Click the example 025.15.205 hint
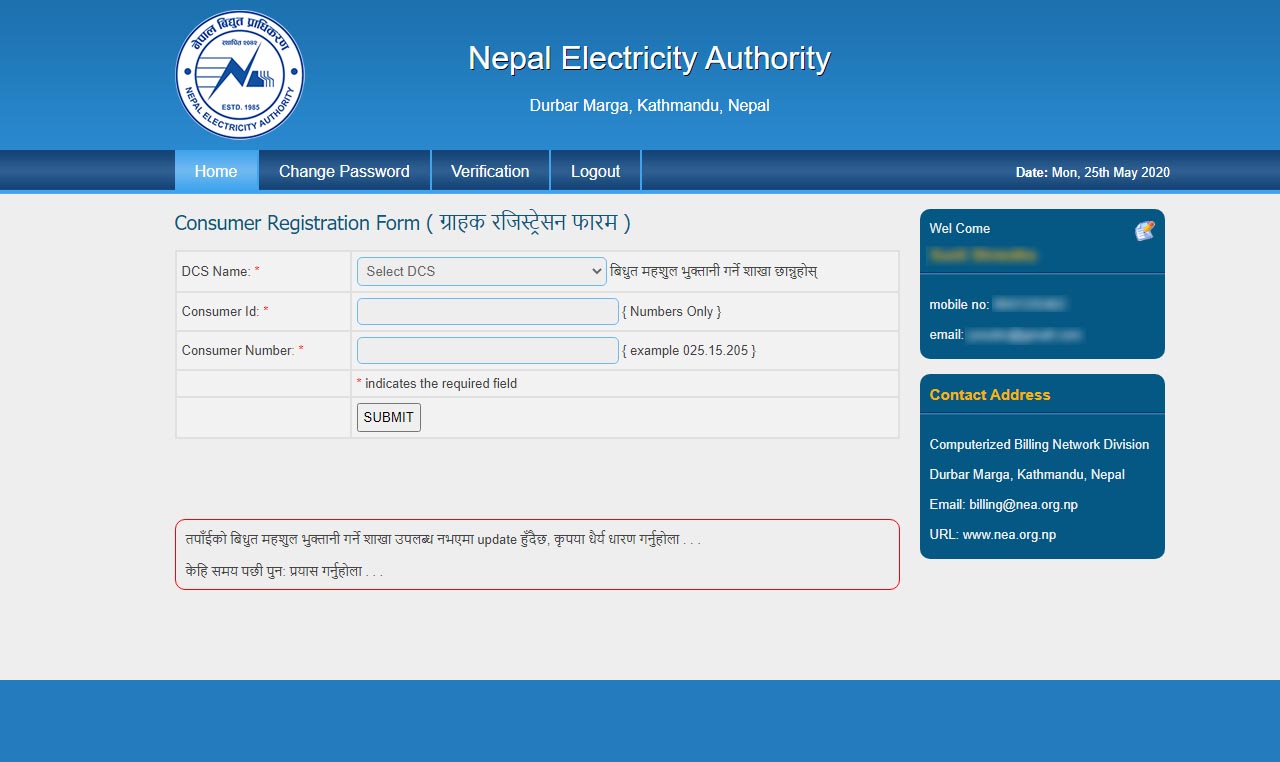1280x762 pixels. (x=689, y=350)
